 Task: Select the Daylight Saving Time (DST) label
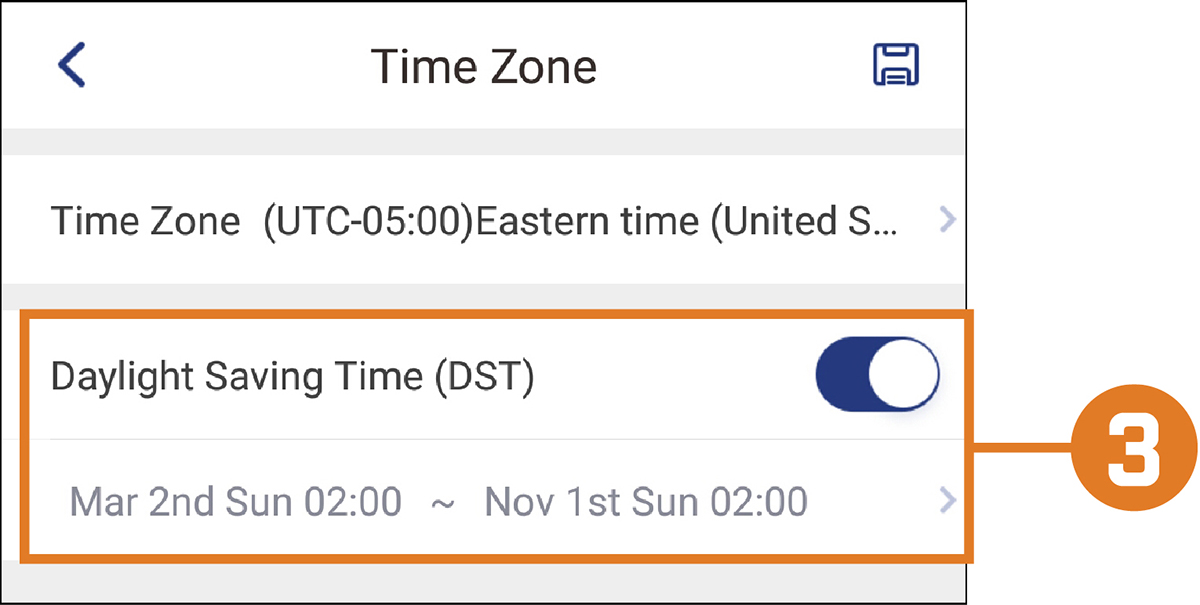(292, 377)
